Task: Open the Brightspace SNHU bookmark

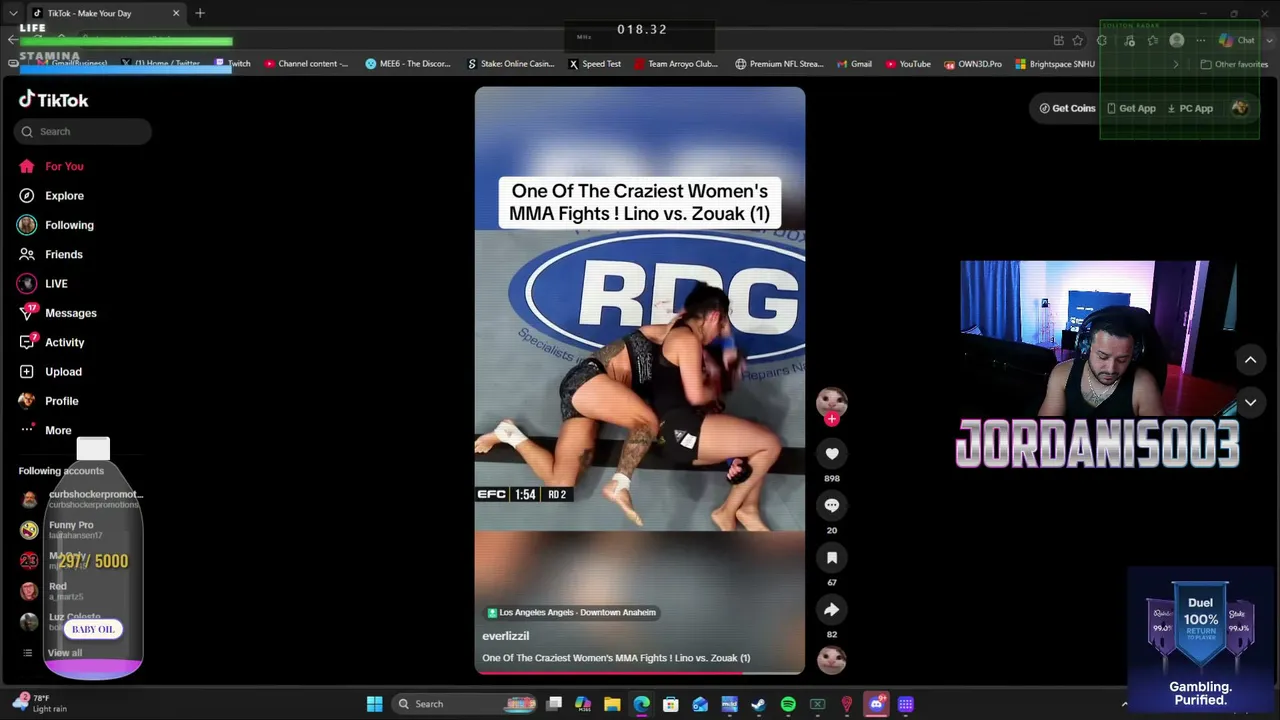Action: tap(1055, 64)
